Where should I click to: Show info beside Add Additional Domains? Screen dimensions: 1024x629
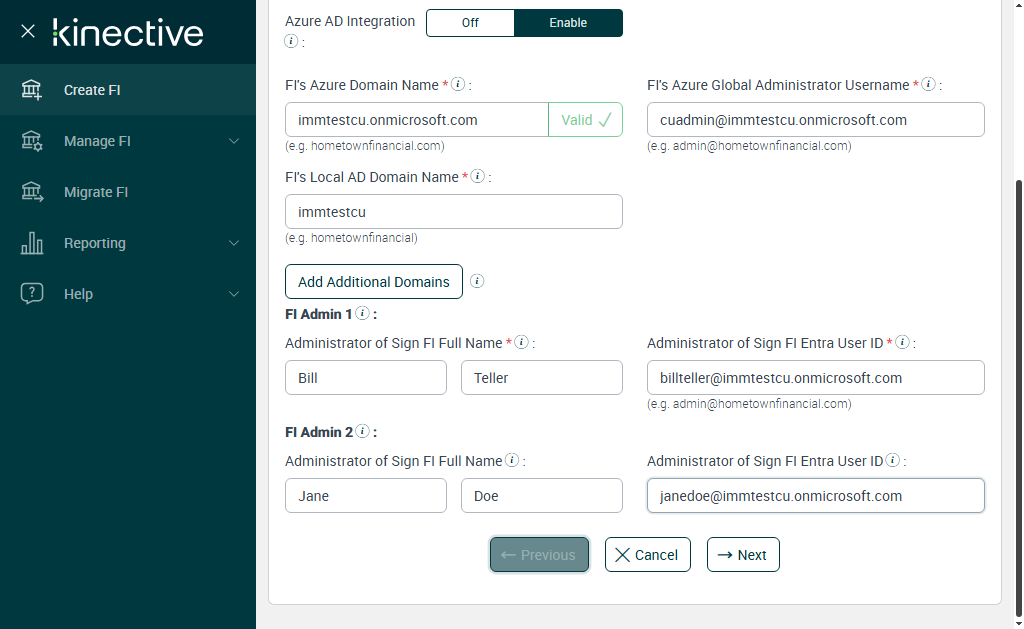477,281
